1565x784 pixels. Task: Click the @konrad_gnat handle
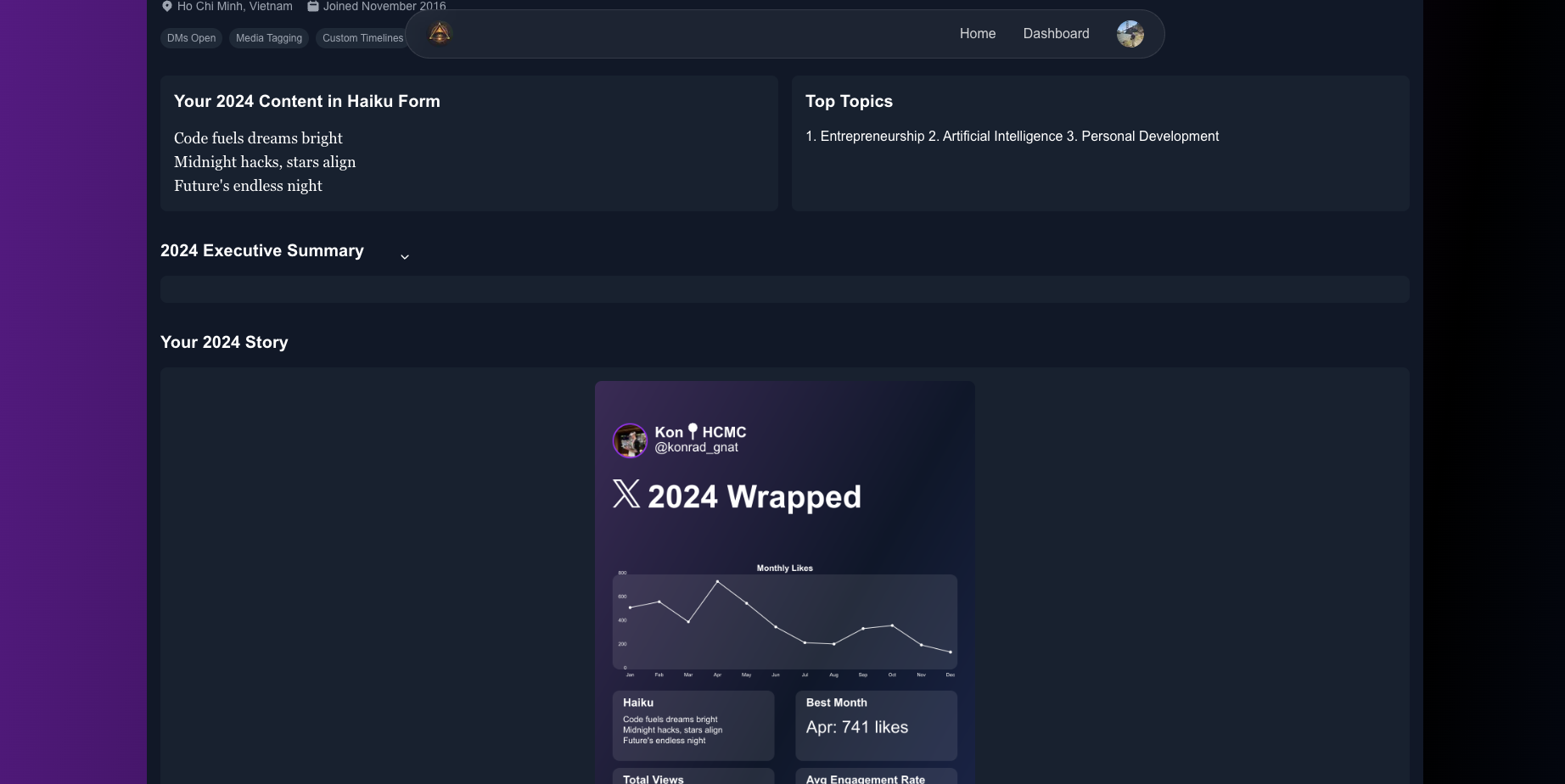pos(696,447)
